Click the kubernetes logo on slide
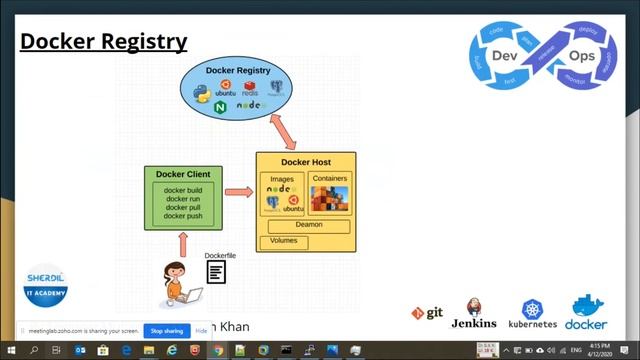Image resolution: width=640 pixels, height=360 pixels. (x=533, y=313)
